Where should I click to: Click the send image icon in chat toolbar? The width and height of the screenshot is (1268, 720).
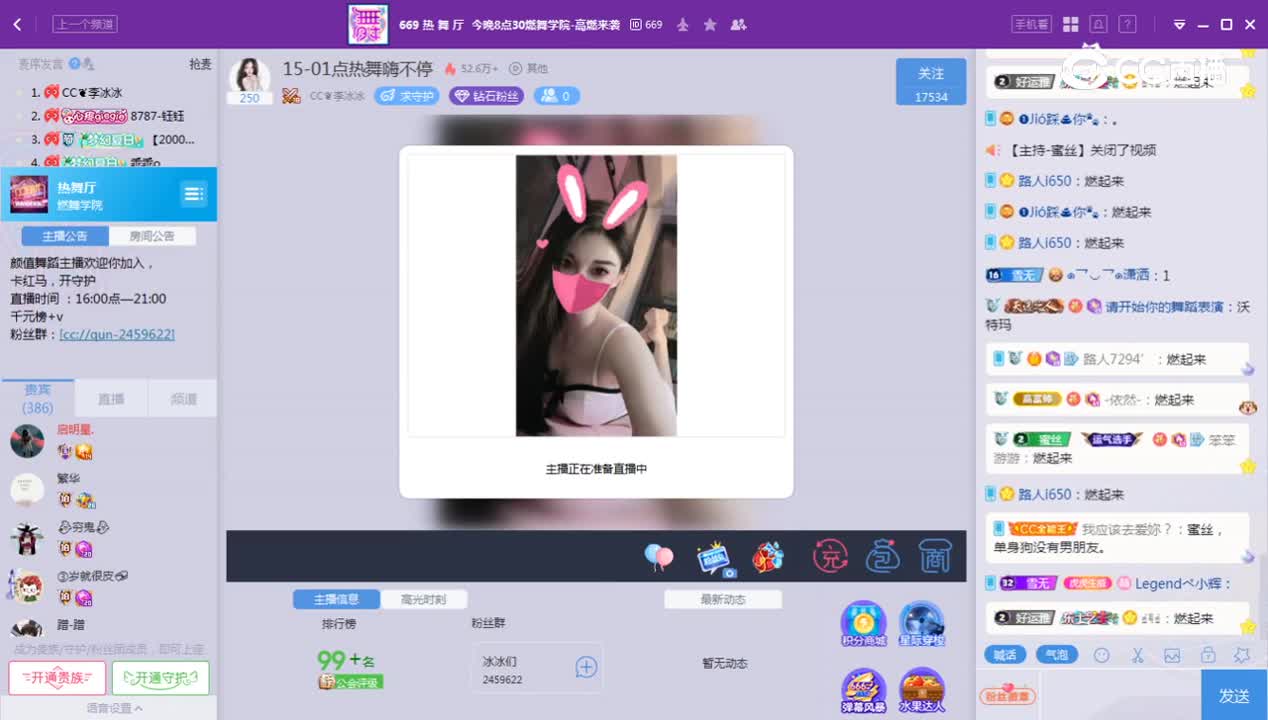[x=1172, y=655]
